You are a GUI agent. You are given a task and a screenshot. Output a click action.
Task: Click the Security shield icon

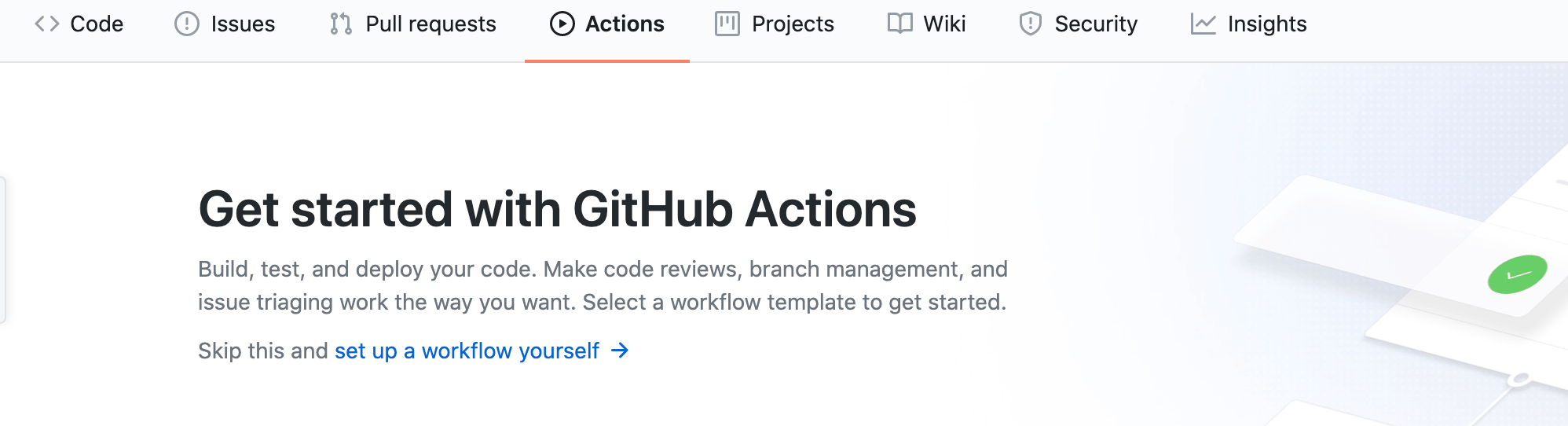pos(1031,24)
